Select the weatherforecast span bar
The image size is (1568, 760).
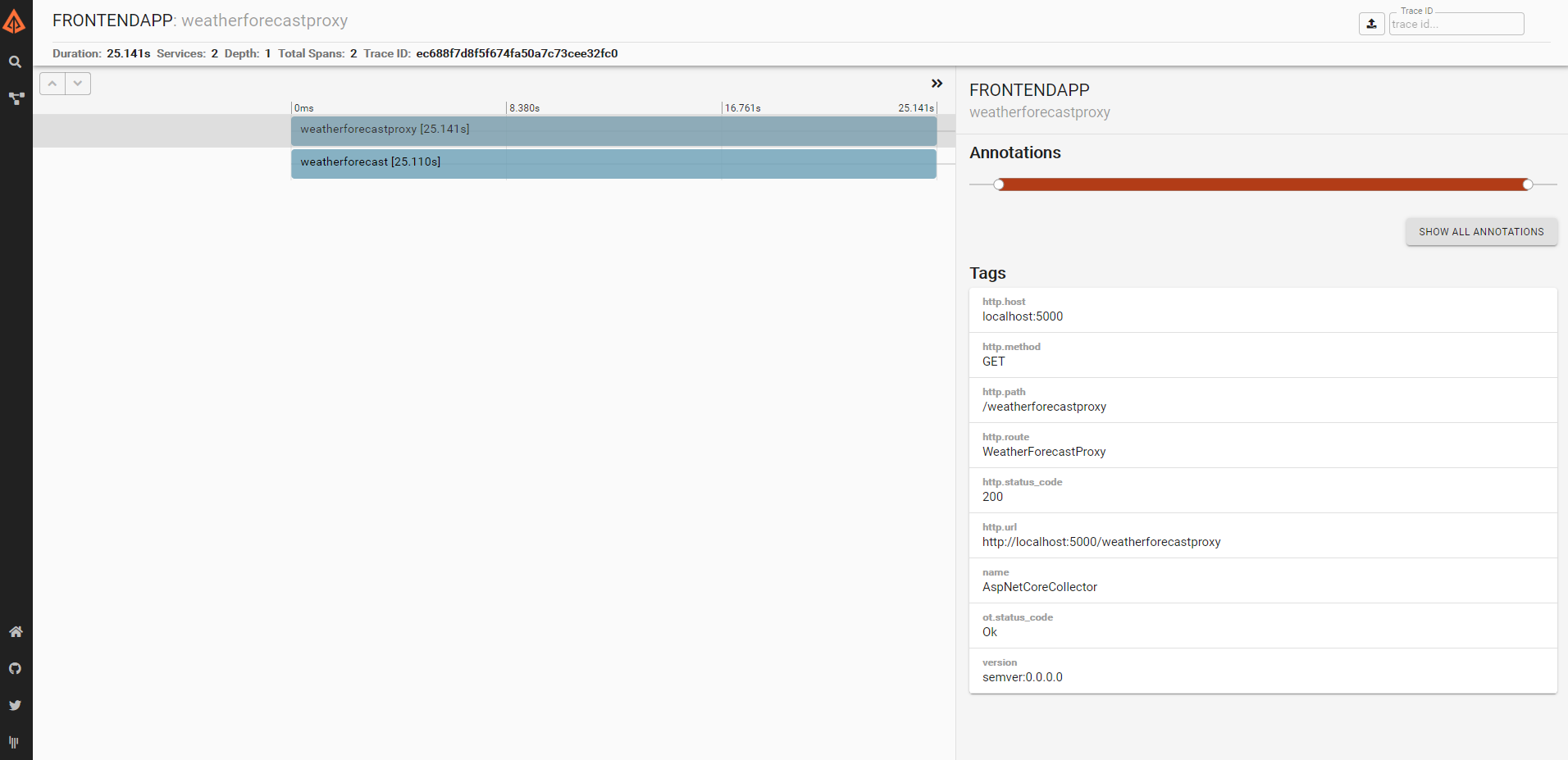[613, 163]
